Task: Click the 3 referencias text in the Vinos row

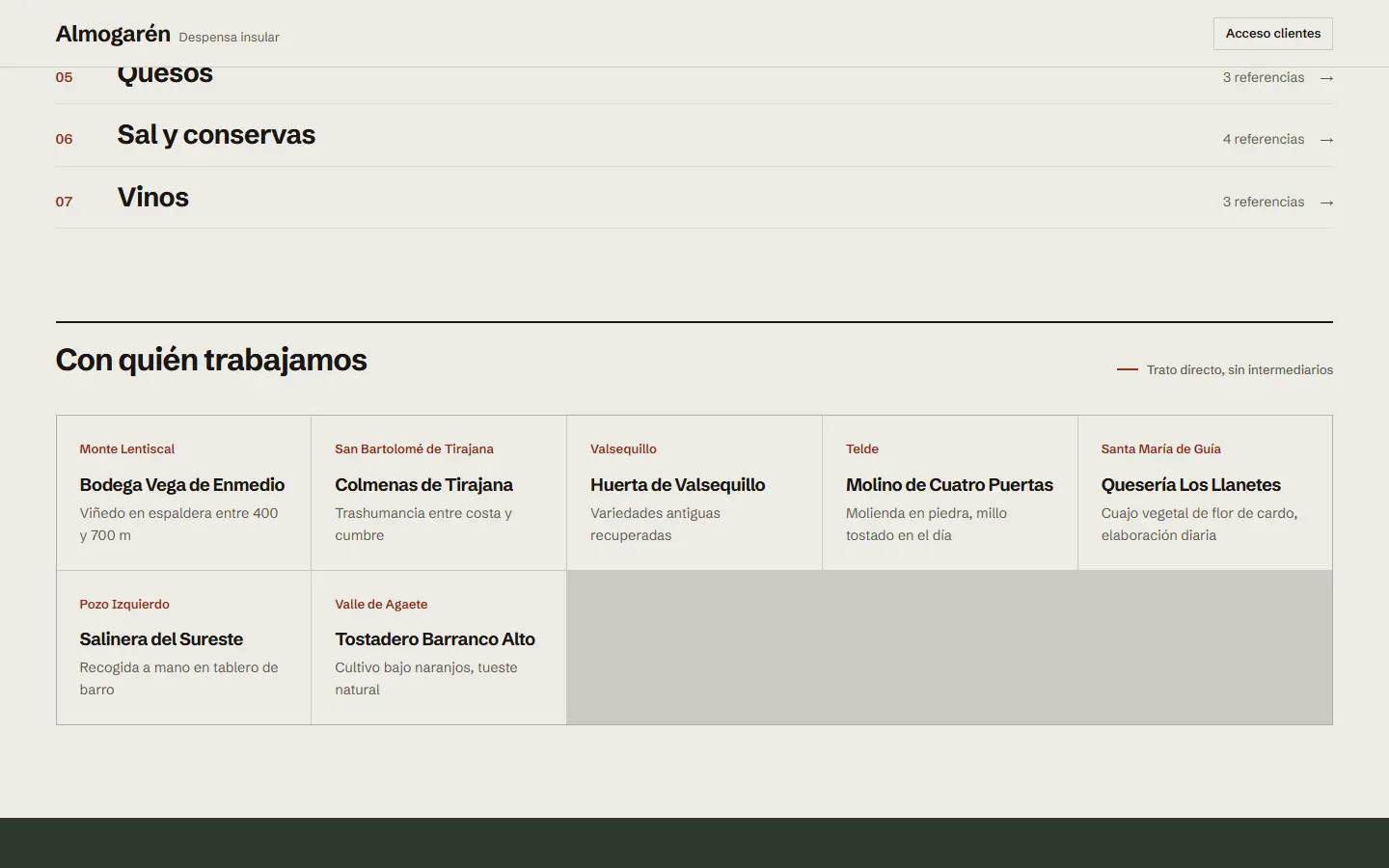Action: [x=1264, y=203]
